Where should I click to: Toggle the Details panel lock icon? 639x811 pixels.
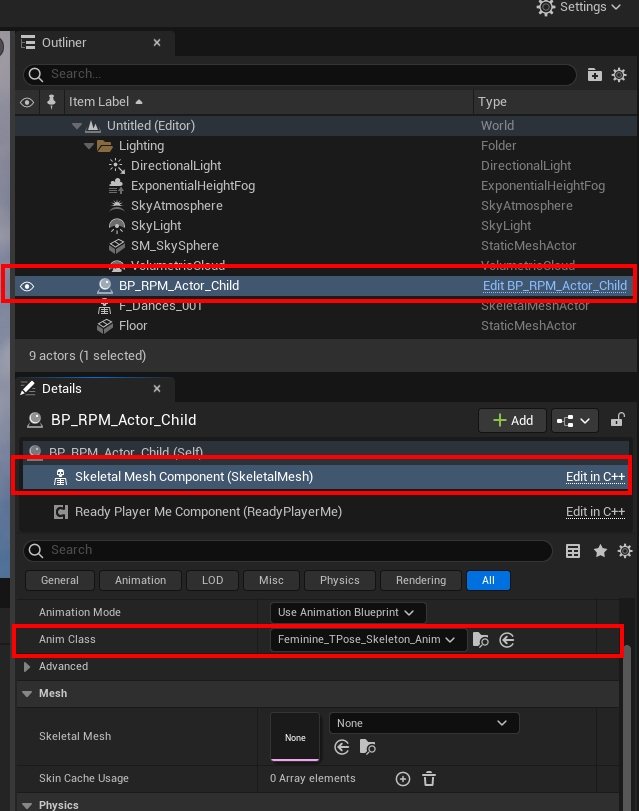(618, 420)
